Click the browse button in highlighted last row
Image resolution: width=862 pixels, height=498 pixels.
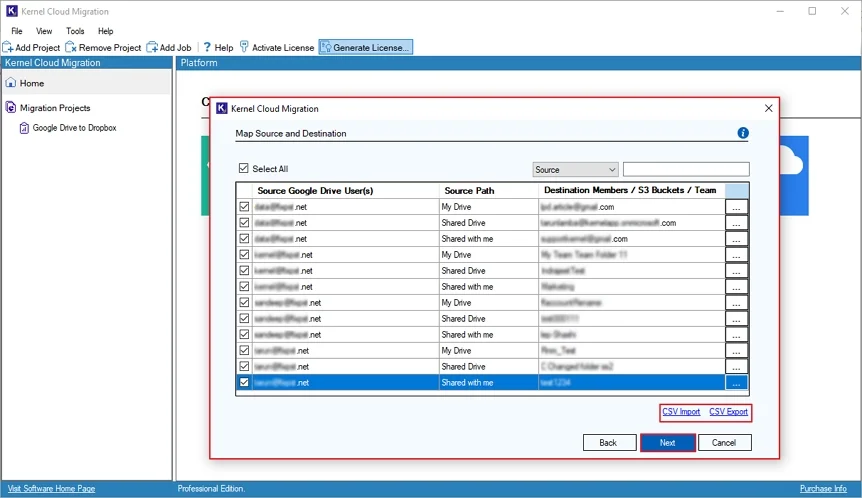point(736,383)
